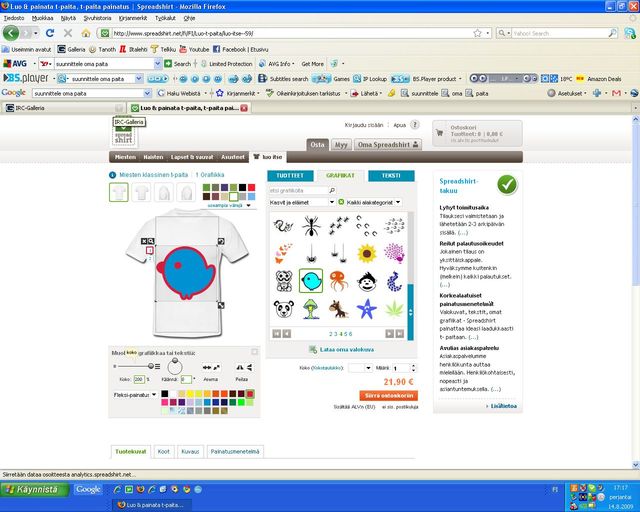Click the Siirrä ostoskoriin button

pos(387,395)
